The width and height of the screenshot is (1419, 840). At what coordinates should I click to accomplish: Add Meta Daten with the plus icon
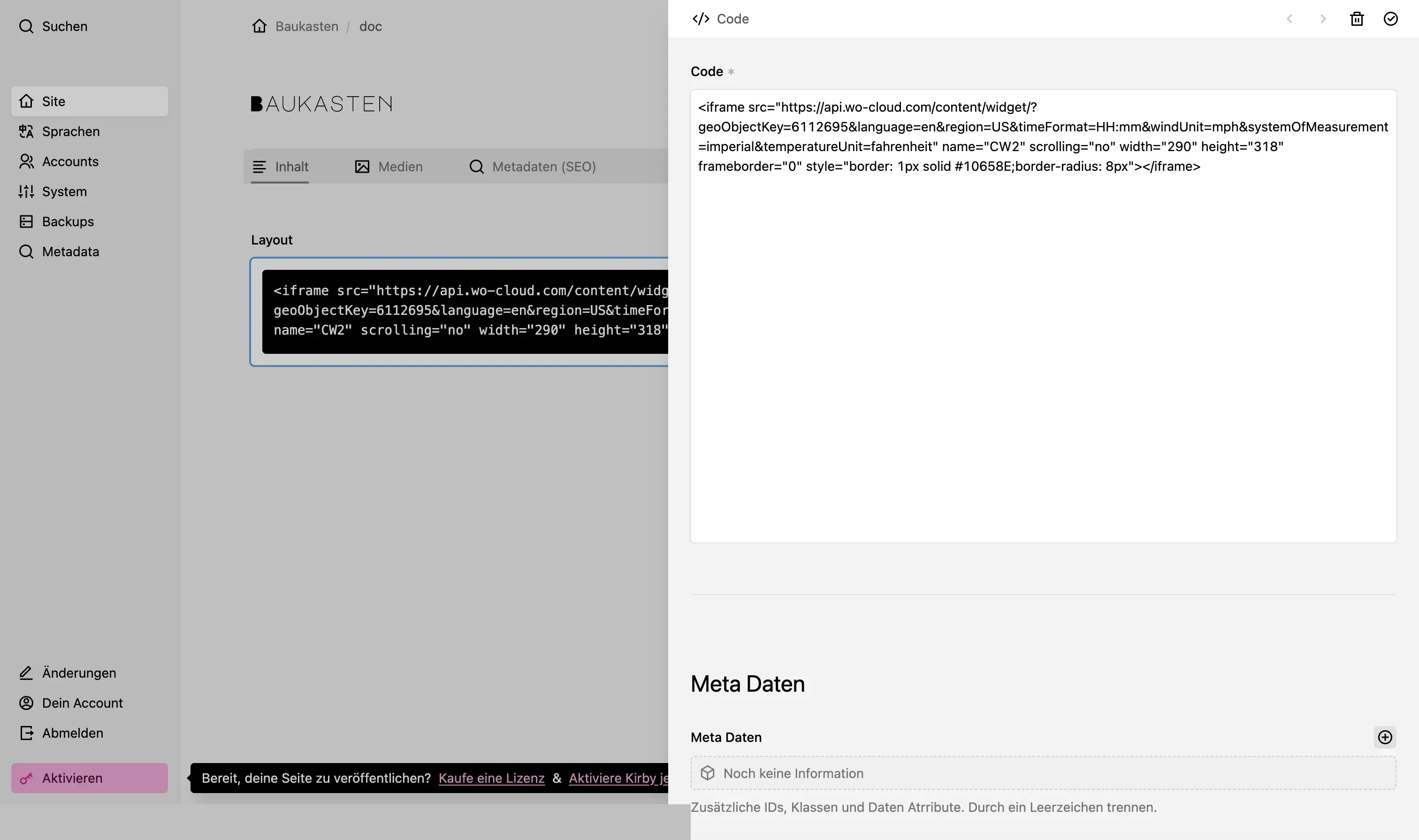pyautogui.click(x=1386, y=737)
